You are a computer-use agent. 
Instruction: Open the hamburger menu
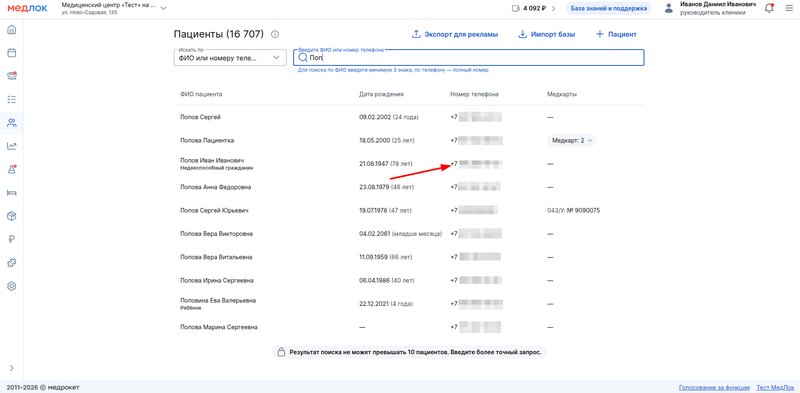789,8
